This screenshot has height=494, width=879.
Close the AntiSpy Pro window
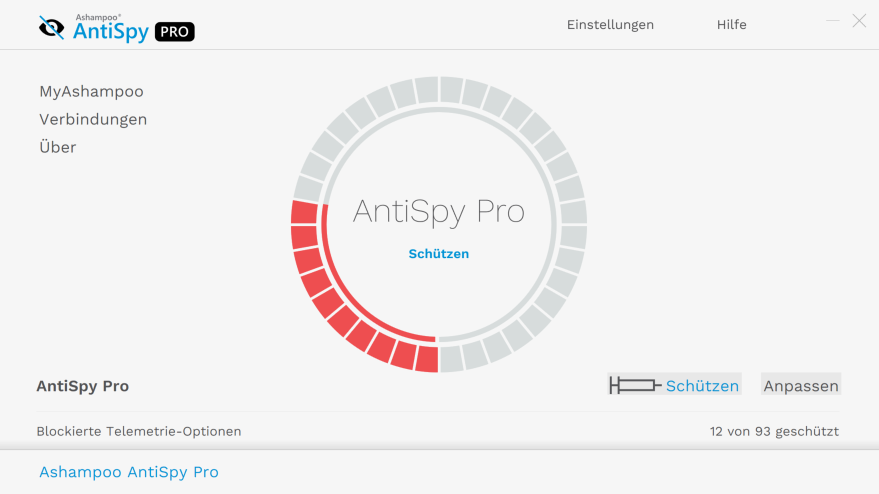pos(859,21)
